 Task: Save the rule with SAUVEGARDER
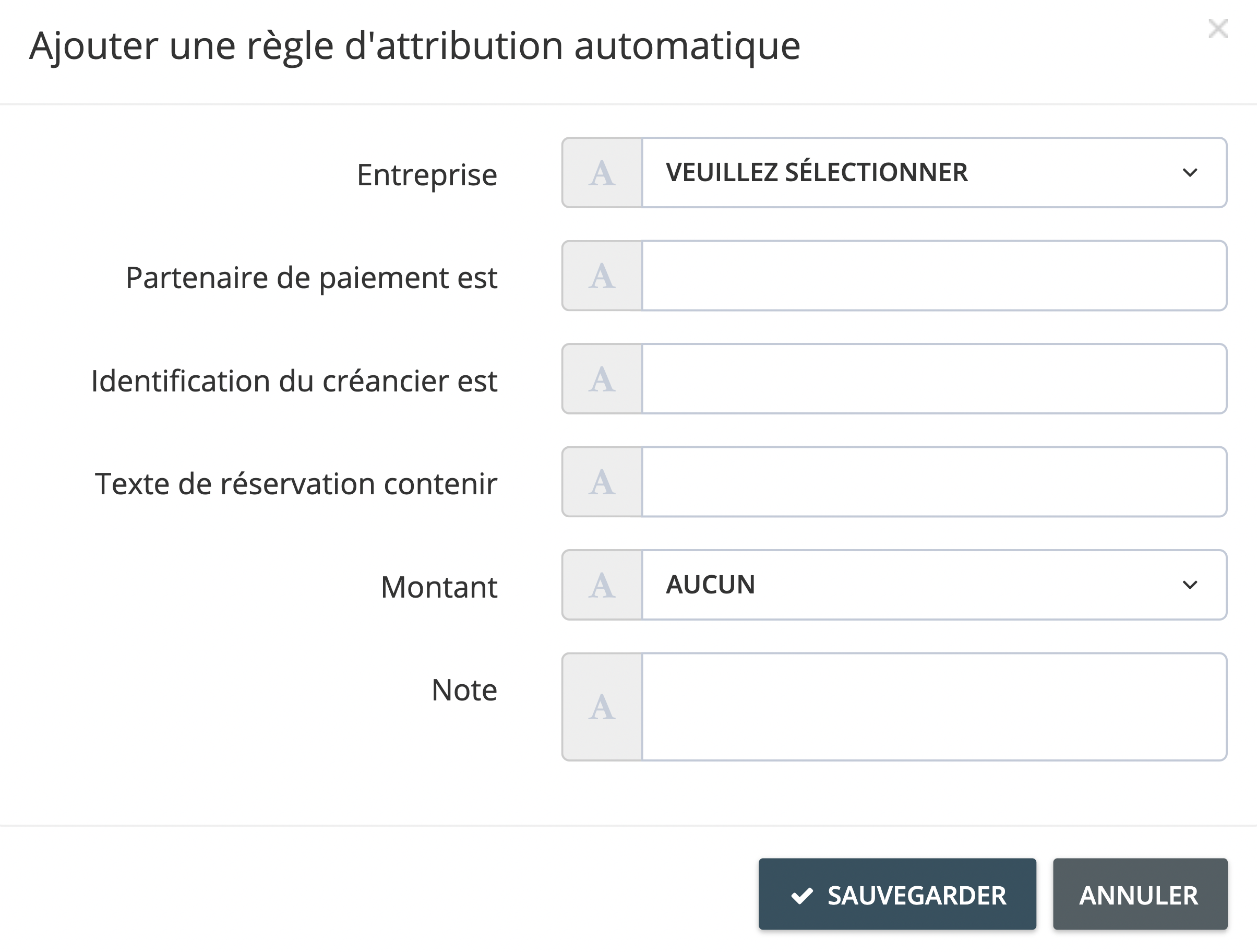897,895
